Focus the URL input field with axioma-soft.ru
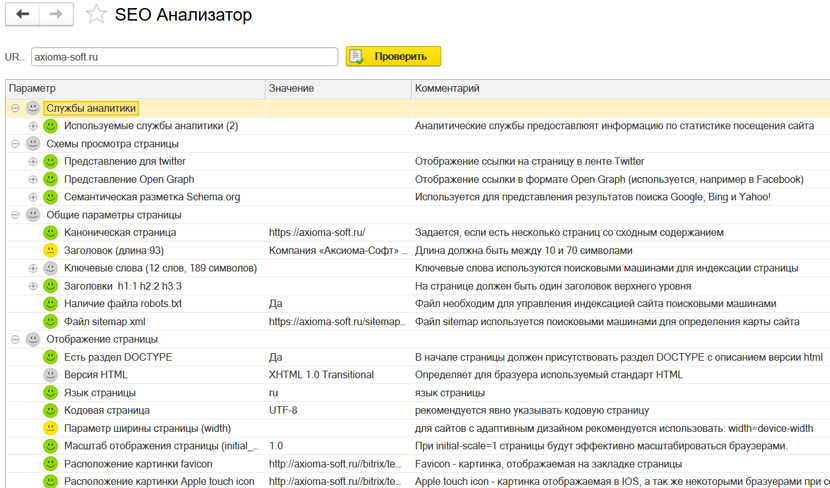The height and width of the screenshot is (488, 830). pyautogui.click(x=184, y=57)
